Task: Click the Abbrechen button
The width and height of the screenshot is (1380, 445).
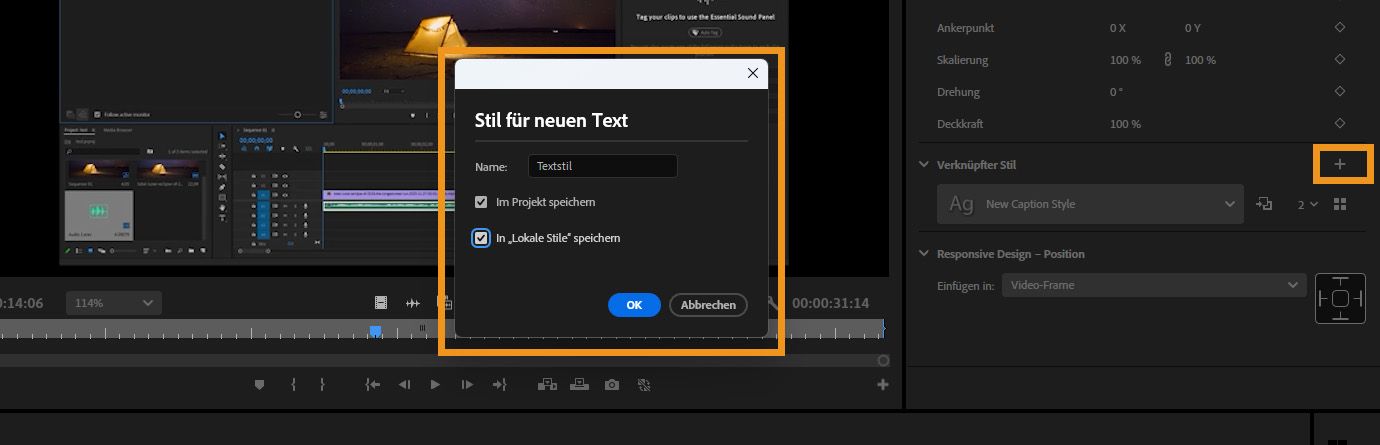Action: (x=708, y=305)
